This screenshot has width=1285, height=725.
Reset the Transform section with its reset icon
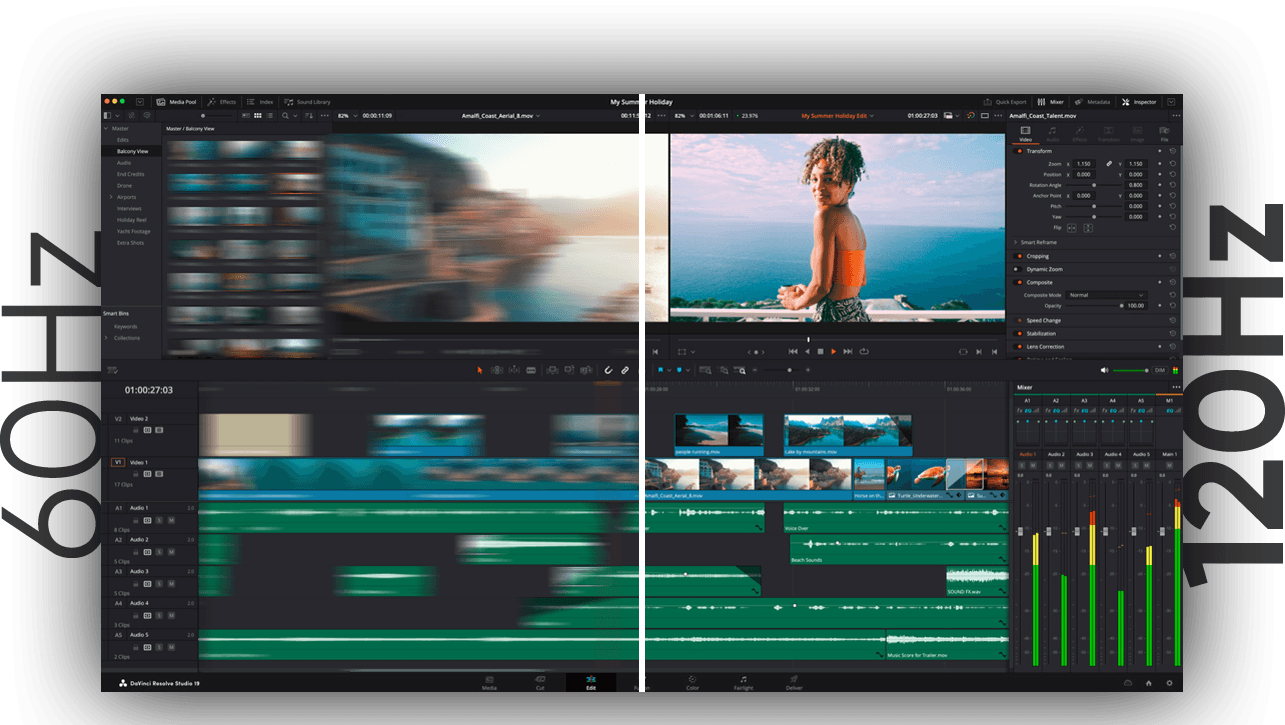point(1172,151)
